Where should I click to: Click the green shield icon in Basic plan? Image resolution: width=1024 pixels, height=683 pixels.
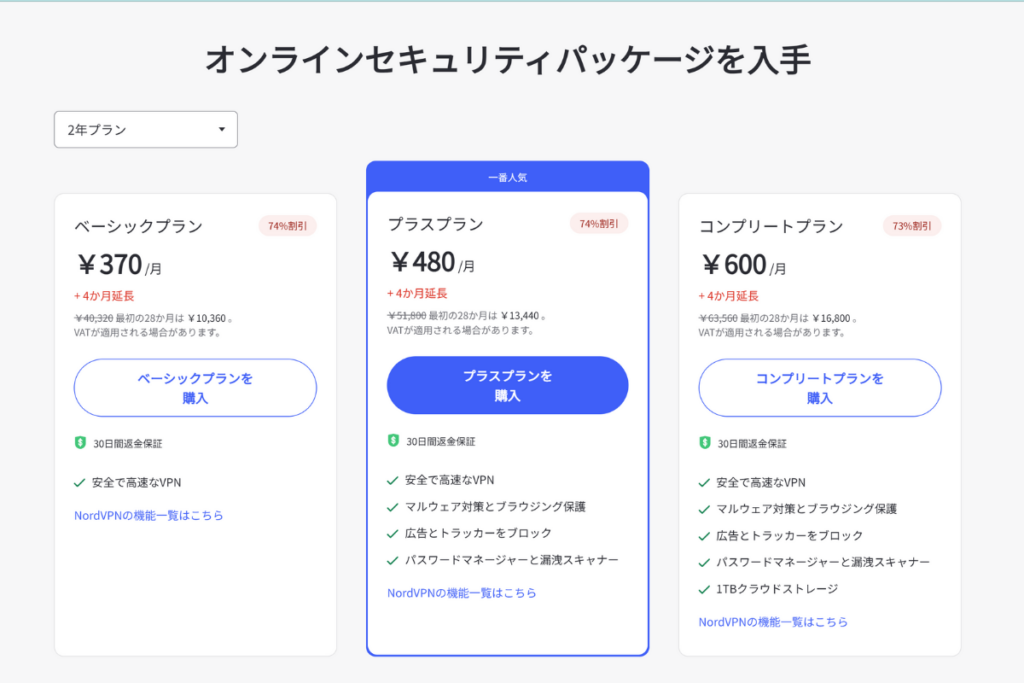(80, 442)
